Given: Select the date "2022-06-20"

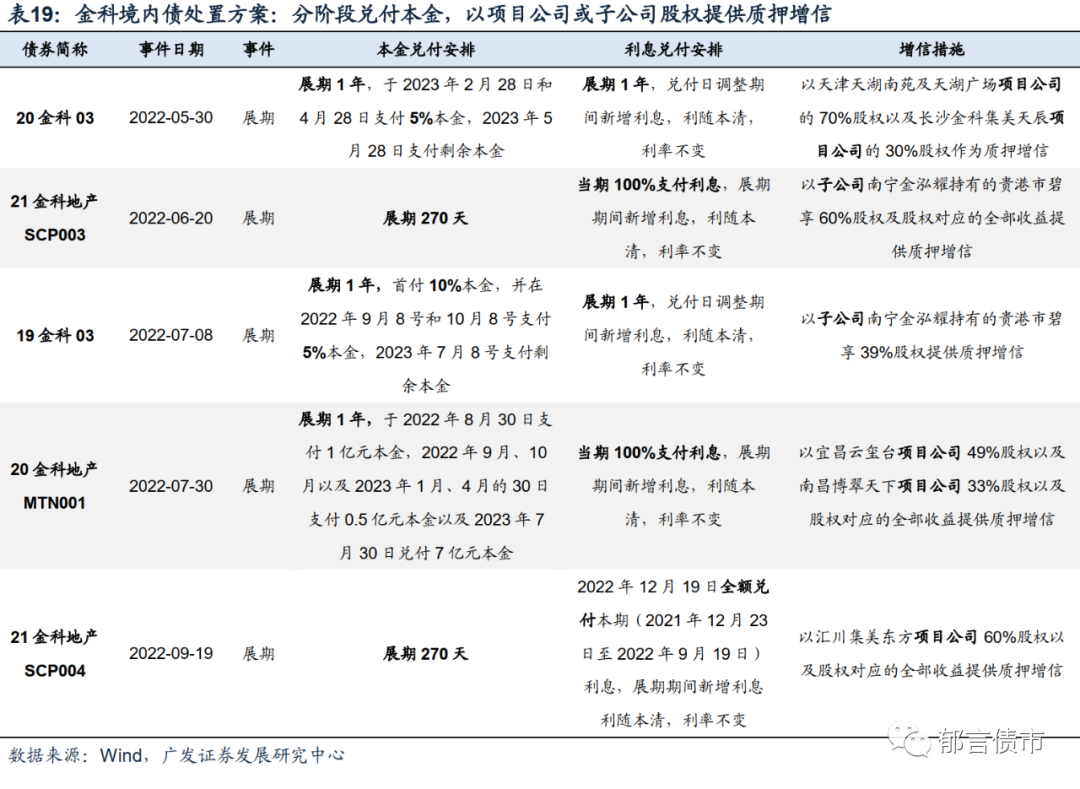Looking at the screenshot, I should click(x=171, y=218).
